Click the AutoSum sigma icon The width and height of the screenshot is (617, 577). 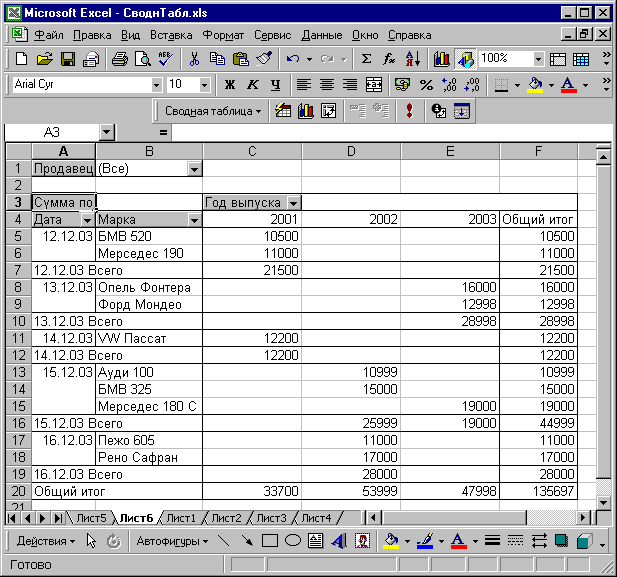(x=366, y=59)
